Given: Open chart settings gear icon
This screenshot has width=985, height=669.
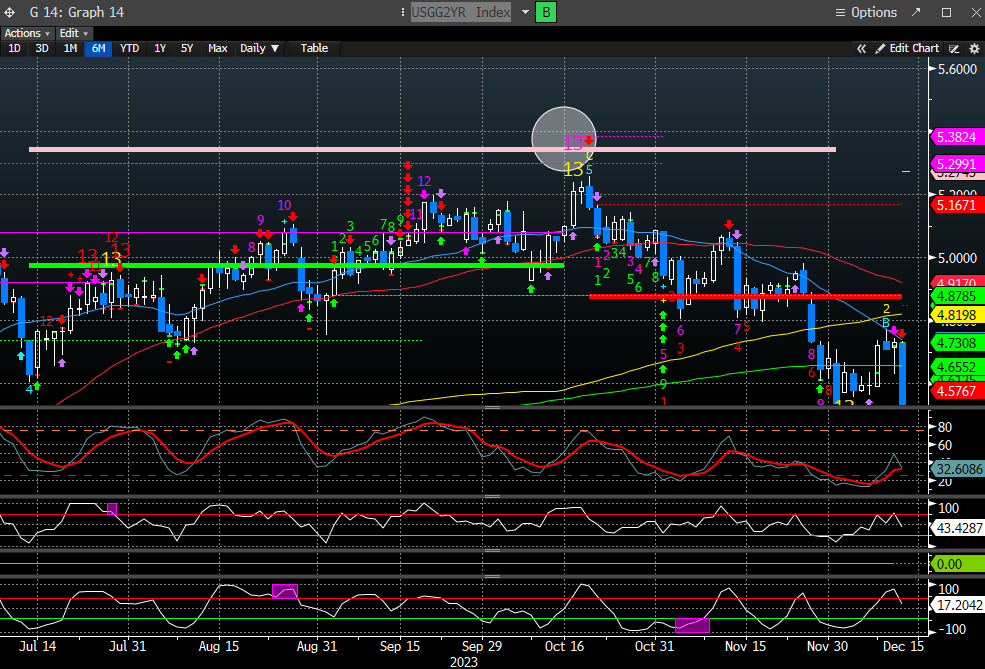Looking at the screenshot, I should (972, 48).
